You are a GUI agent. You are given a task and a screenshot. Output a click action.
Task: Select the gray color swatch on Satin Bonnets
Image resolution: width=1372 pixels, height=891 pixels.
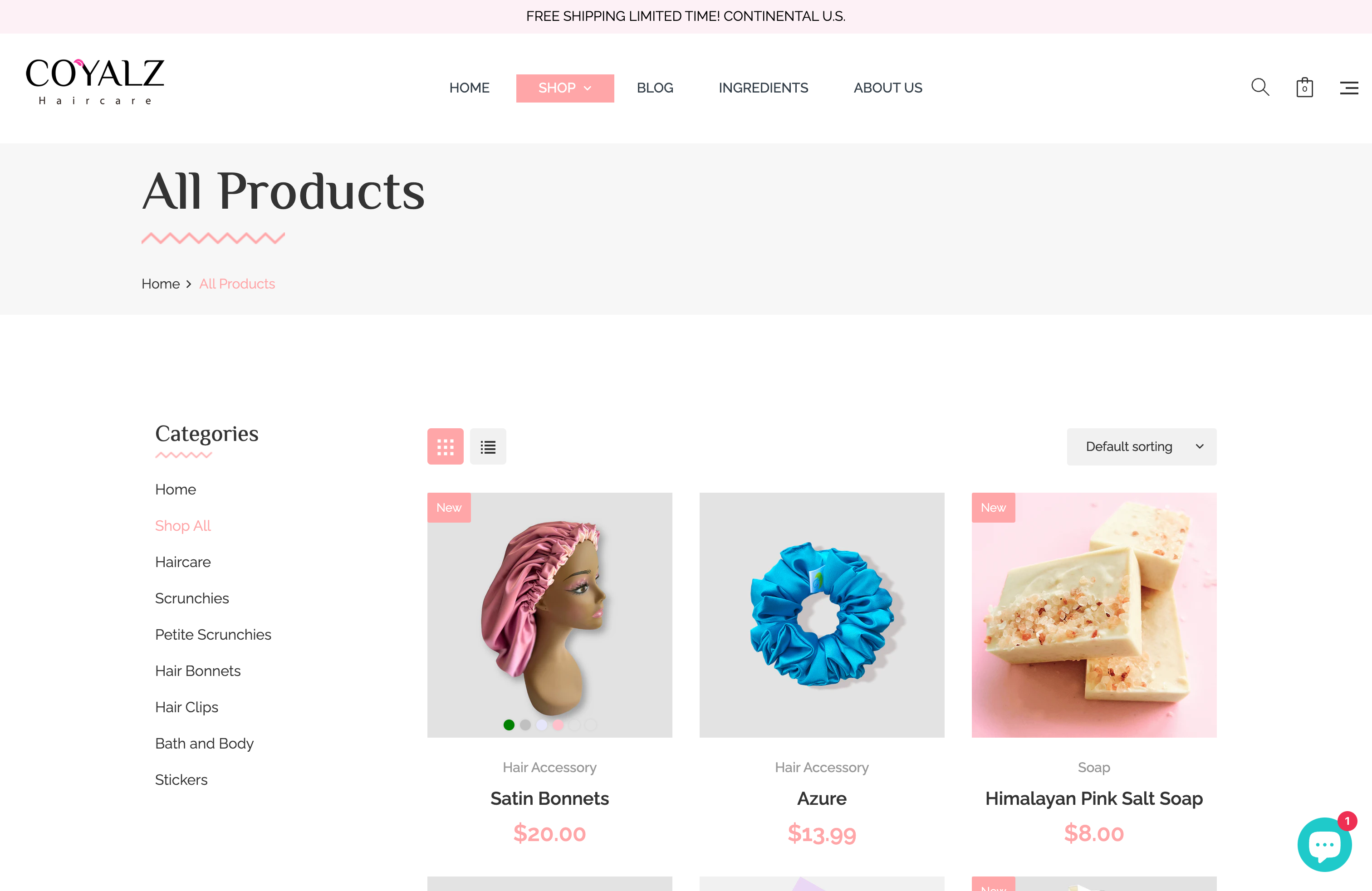coord(525,725)
